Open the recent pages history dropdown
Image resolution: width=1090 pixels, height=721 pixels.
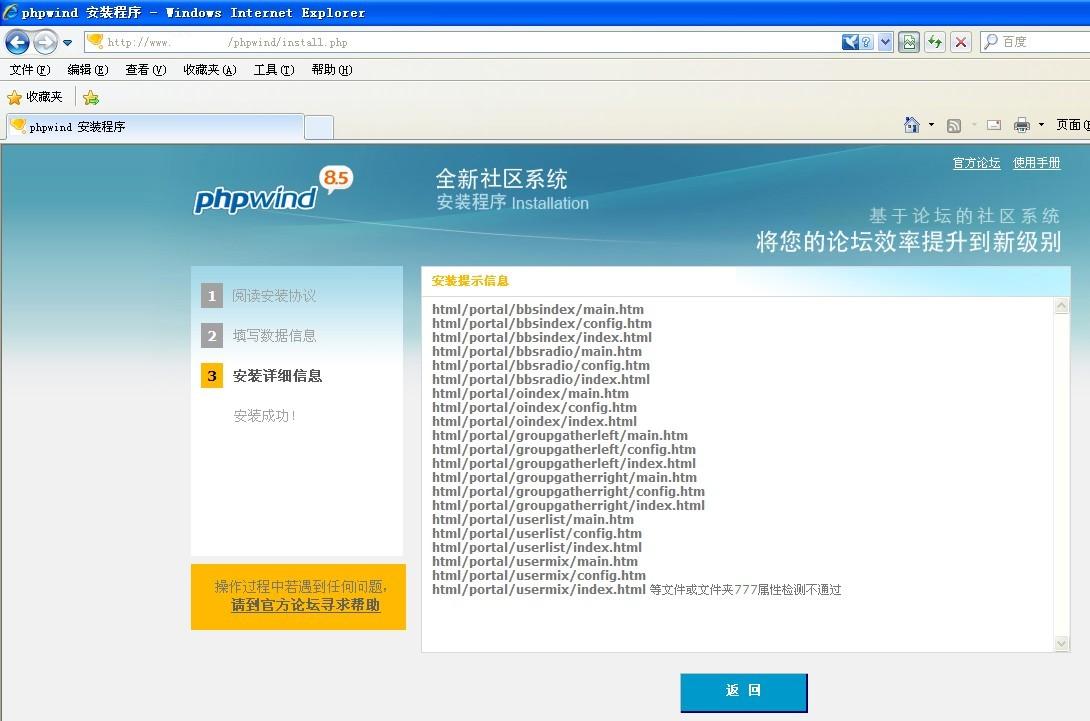67,42
